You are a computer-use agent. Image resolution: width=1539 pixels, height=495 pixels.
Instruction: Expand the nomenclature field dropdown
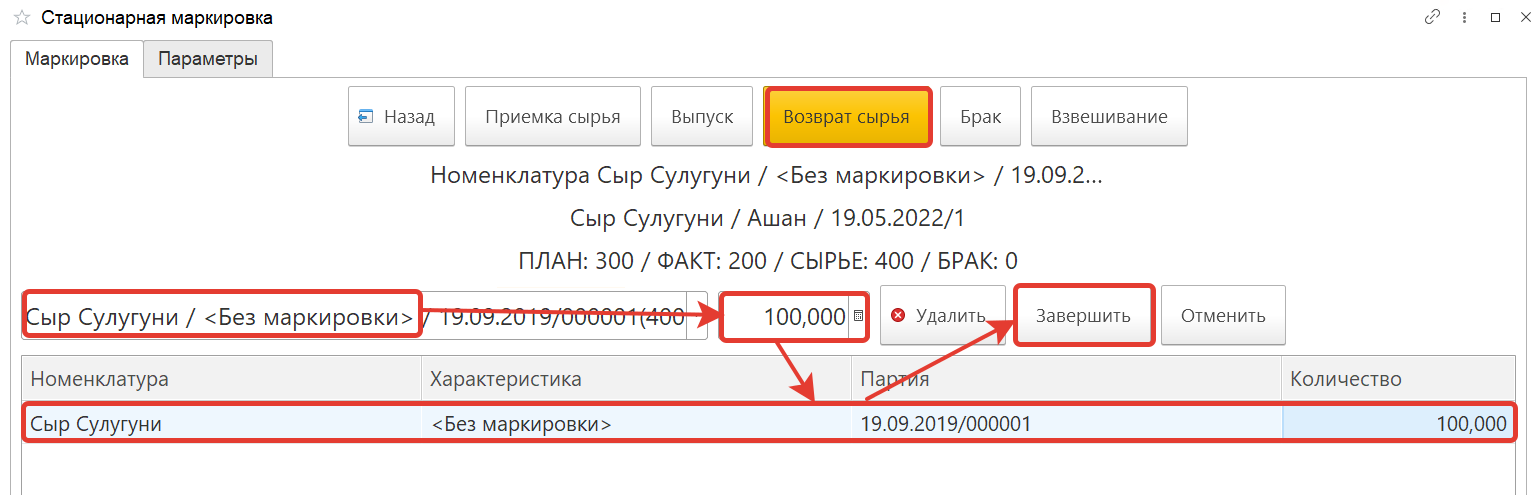(696, 317)
